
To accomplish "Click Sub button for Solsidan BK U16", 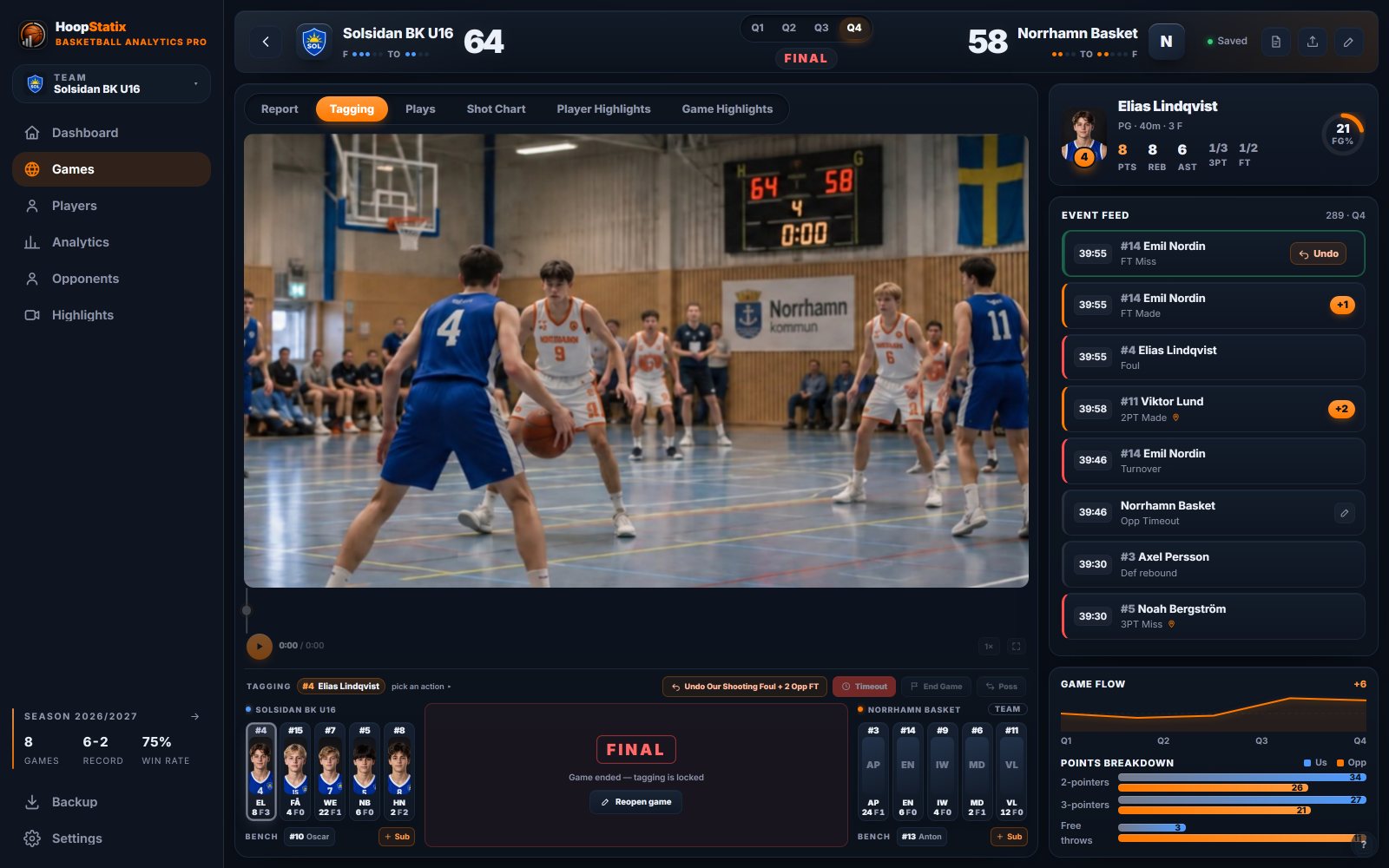I will click(x=397, y=837).
